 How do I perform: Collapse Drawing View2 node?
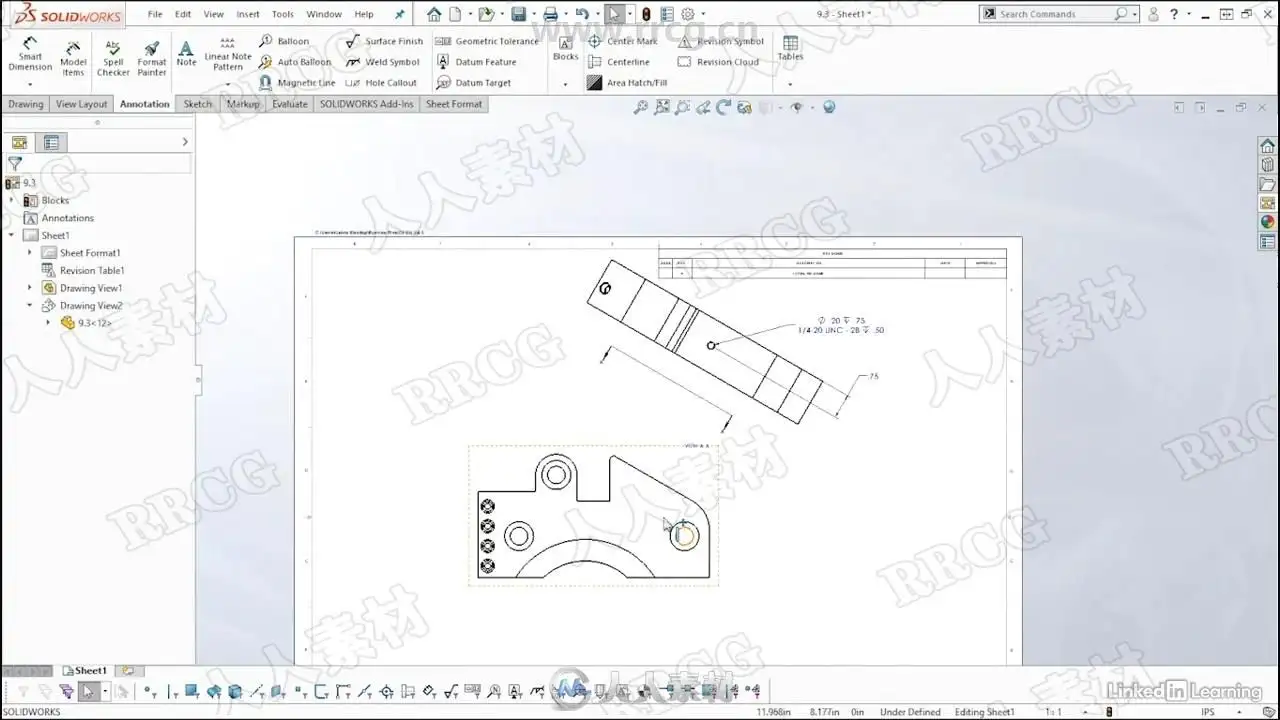(30, 305)
